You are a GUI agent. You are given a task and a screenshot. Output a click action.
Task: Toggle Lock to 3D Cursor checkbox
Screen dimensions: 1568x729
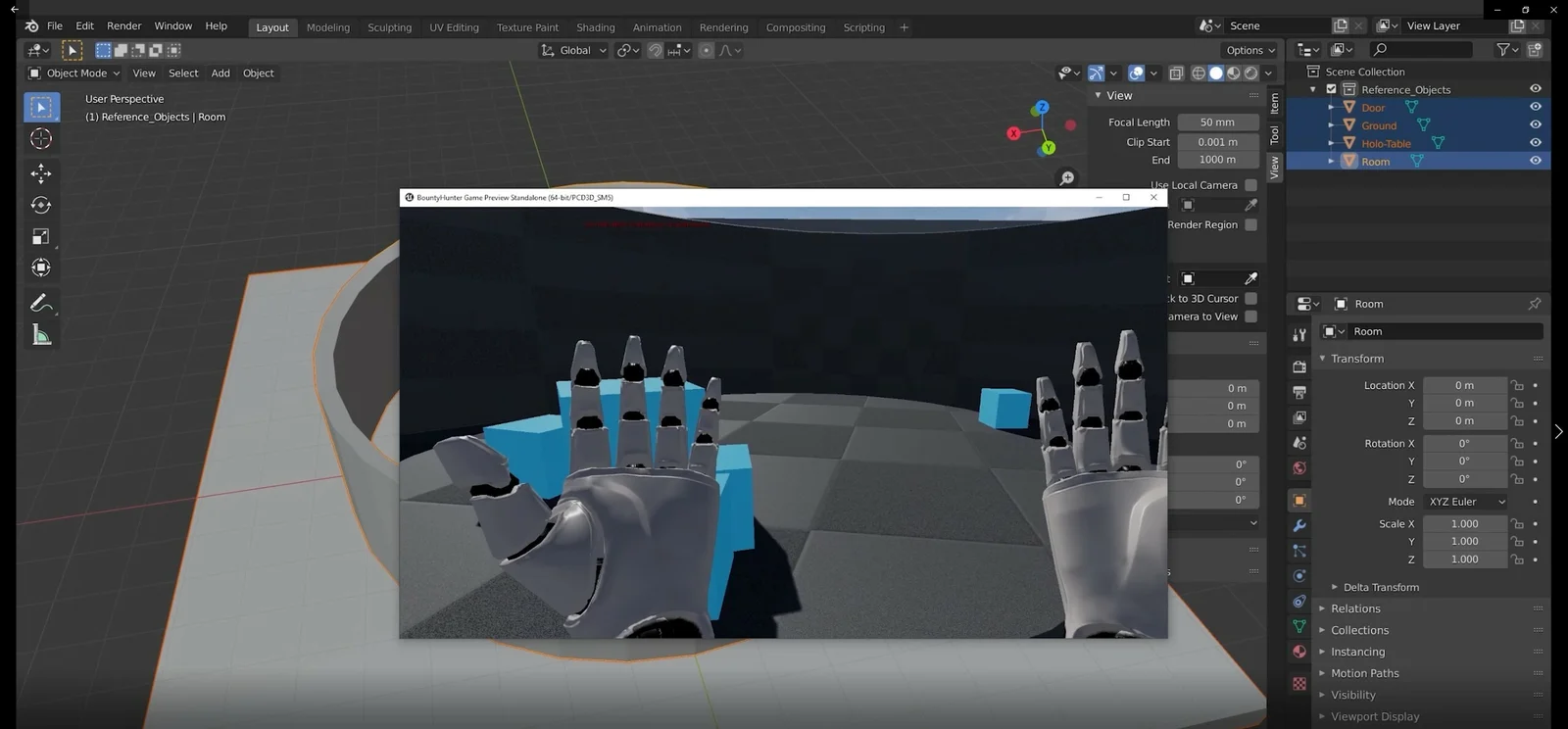point(1250,299)
